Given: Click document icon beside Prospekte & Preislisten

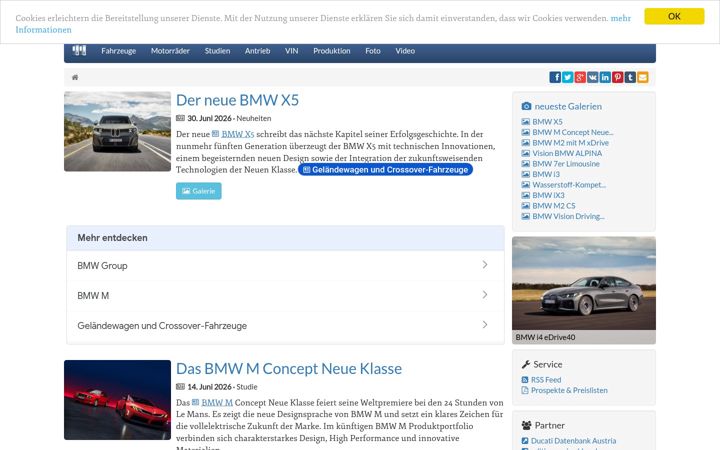Looking at the screenshot, I should 525,390.
